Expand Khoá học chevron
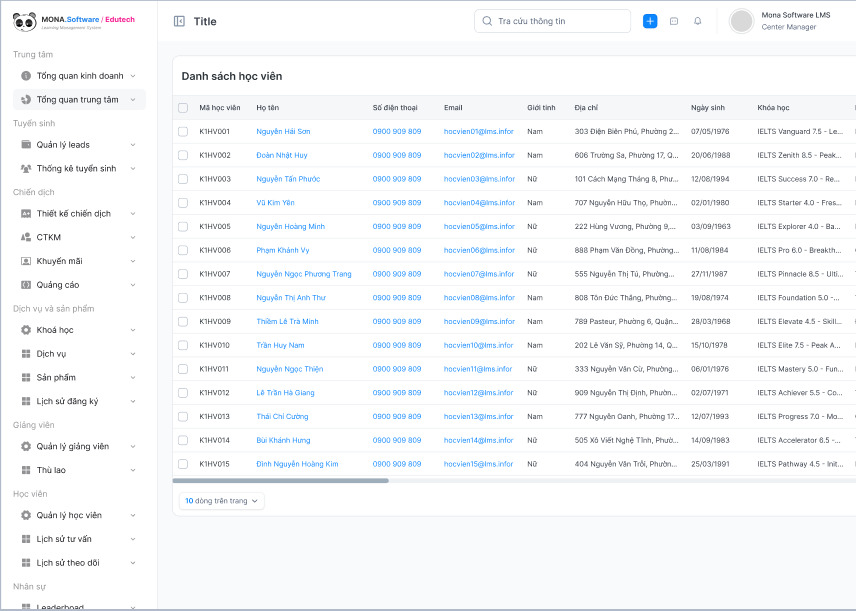Viewport: 856px width, 611px height. pyautogui.click(x=133, y=330)
